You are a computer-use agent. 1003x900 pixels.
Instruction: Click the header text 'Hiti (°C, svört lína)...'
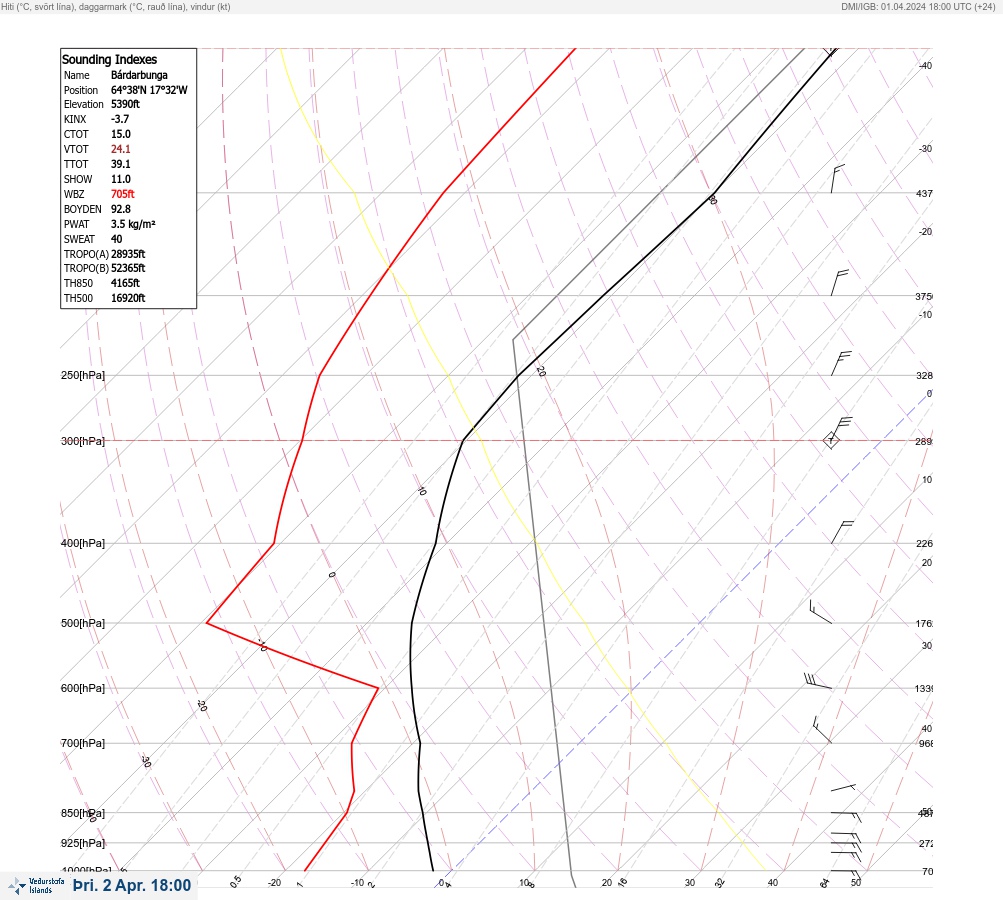coord(116,7)
